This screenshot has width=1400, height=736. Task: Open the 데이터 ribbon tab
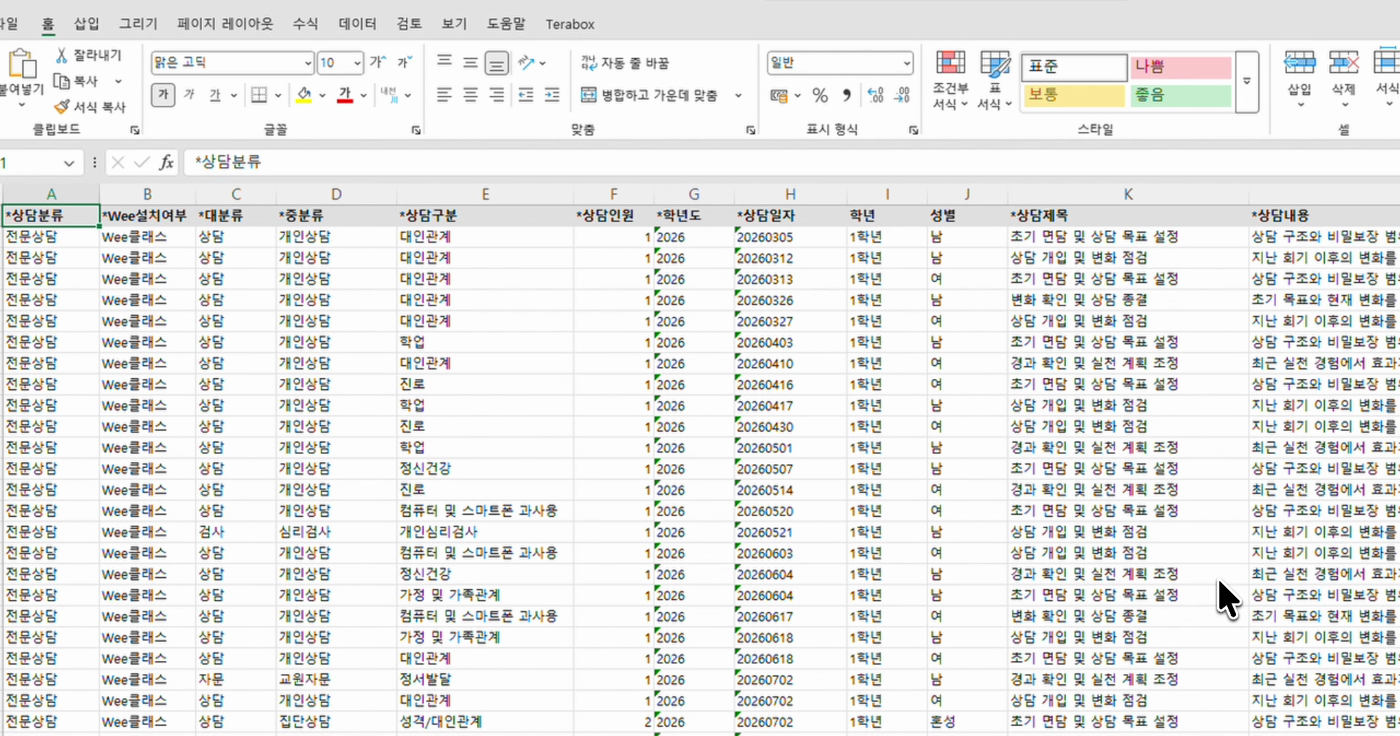[x=358, y=23]
